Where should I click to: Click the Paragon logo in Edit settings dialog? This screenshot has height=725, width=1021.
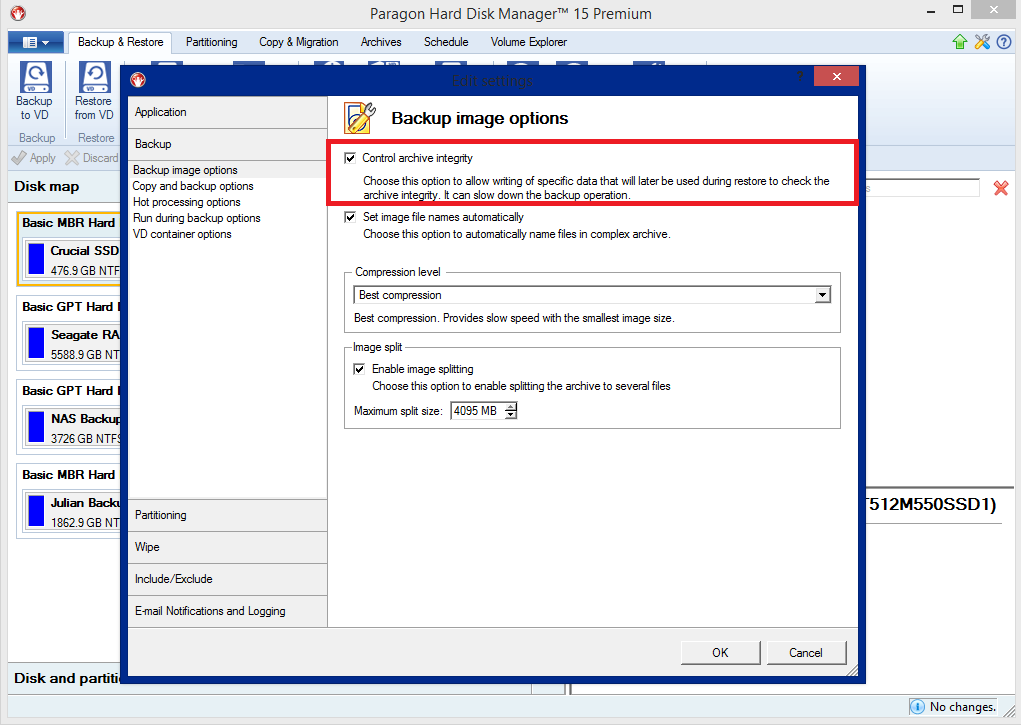click(x=137, y=80)
